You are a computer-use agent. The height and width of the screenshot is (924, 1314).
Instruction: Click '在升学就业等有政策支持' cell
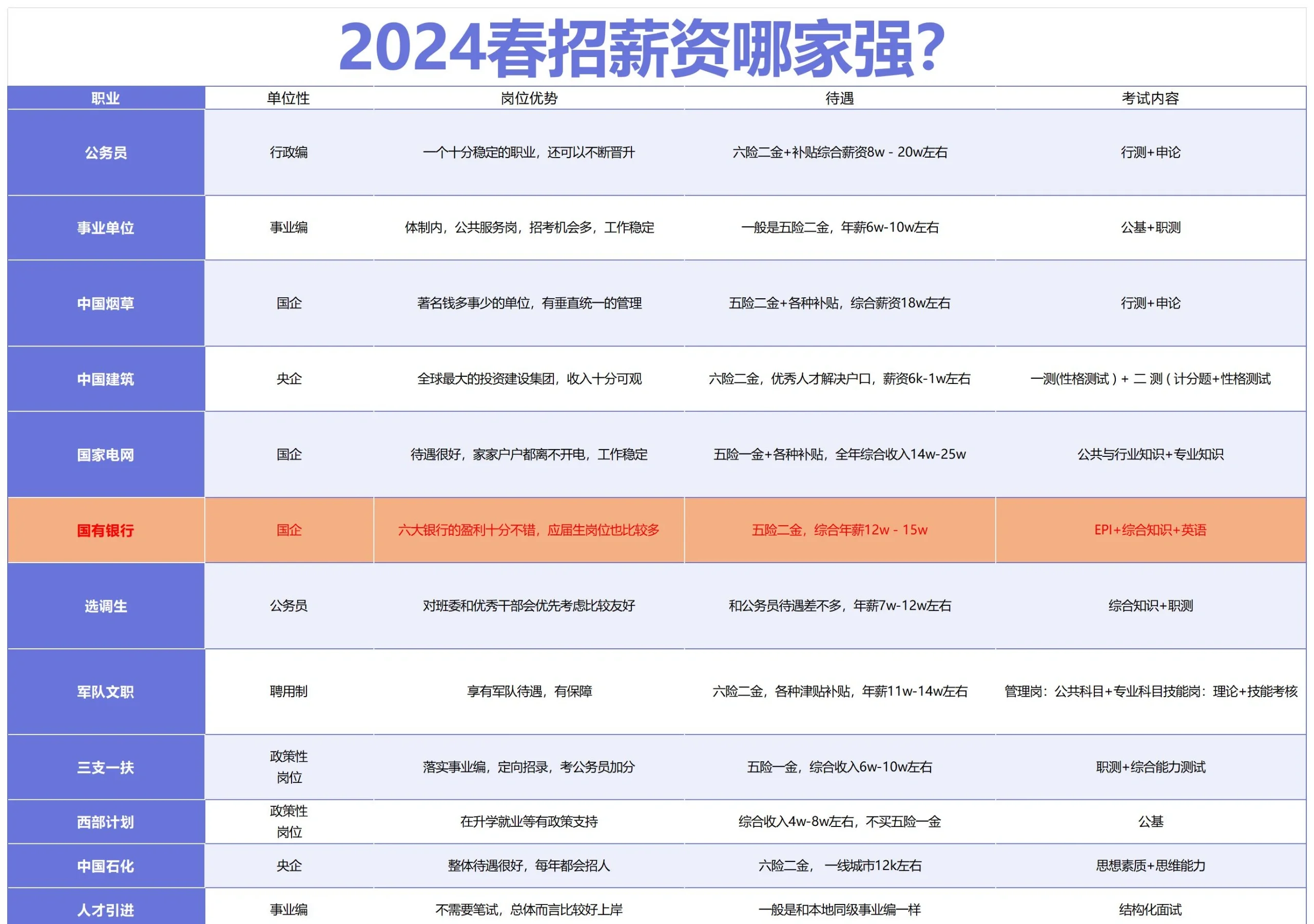pos(529,822)
